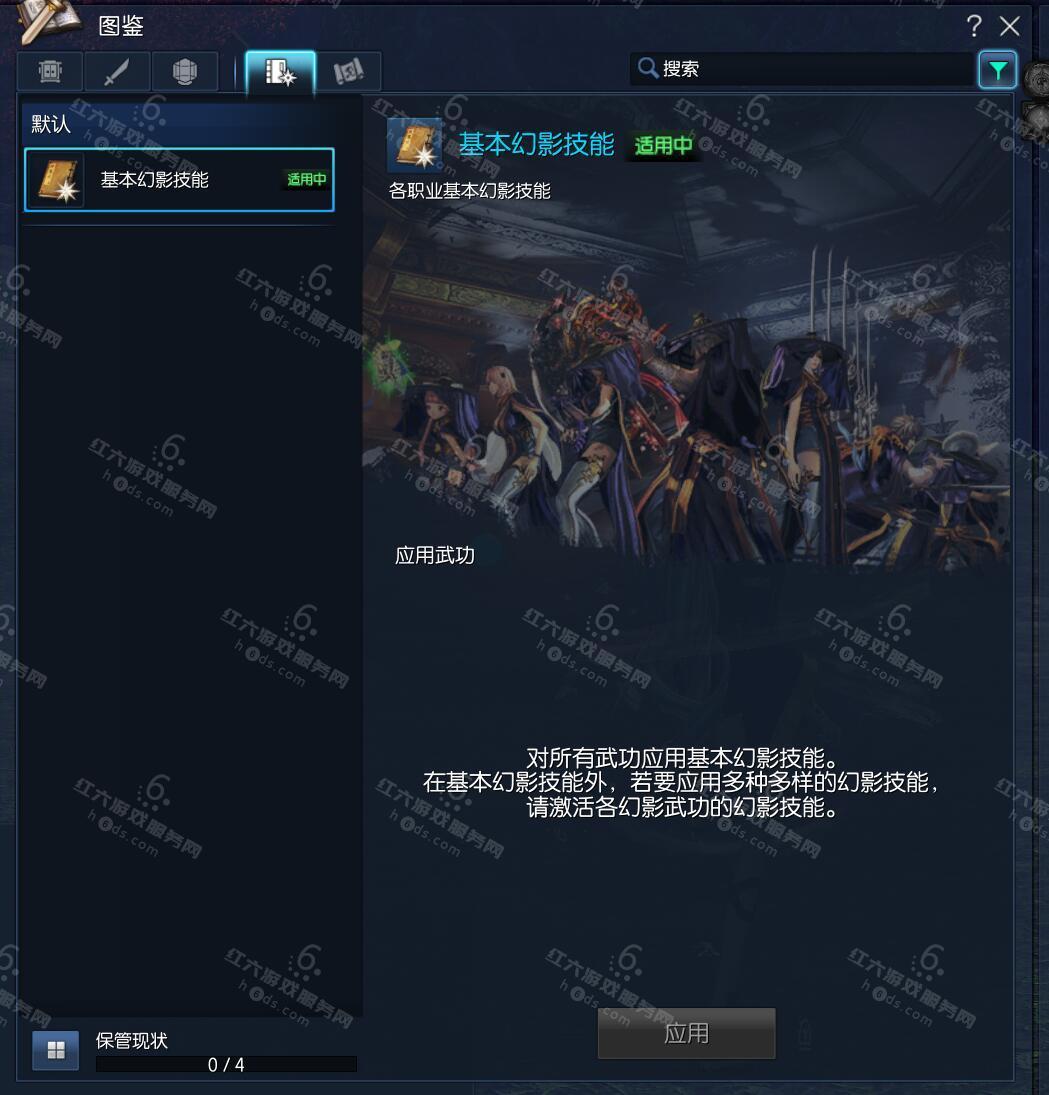
Task: Click the book icon in list entry
Action: (57, 180)
